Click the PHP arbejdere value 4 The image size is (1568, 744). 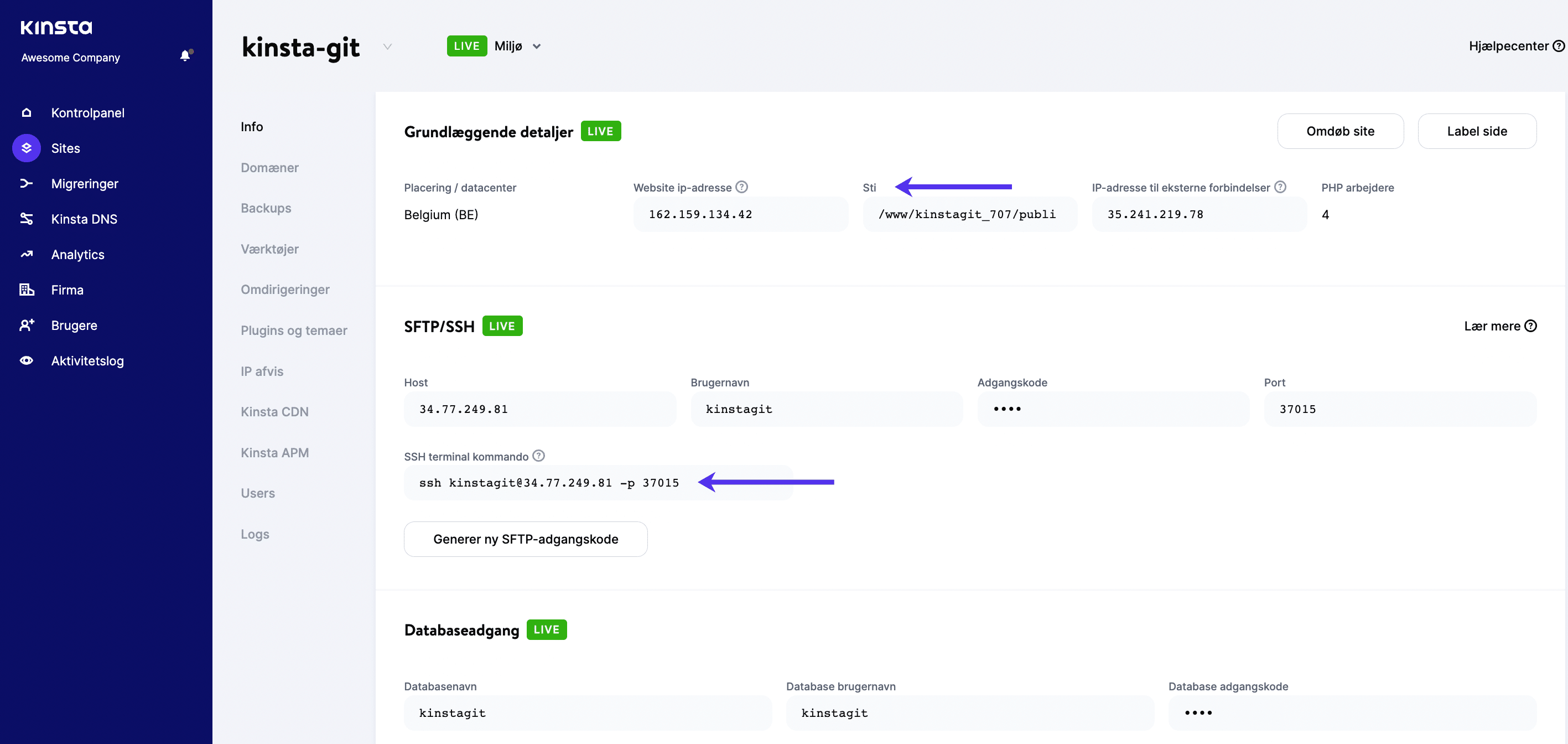click(1326, 214)
